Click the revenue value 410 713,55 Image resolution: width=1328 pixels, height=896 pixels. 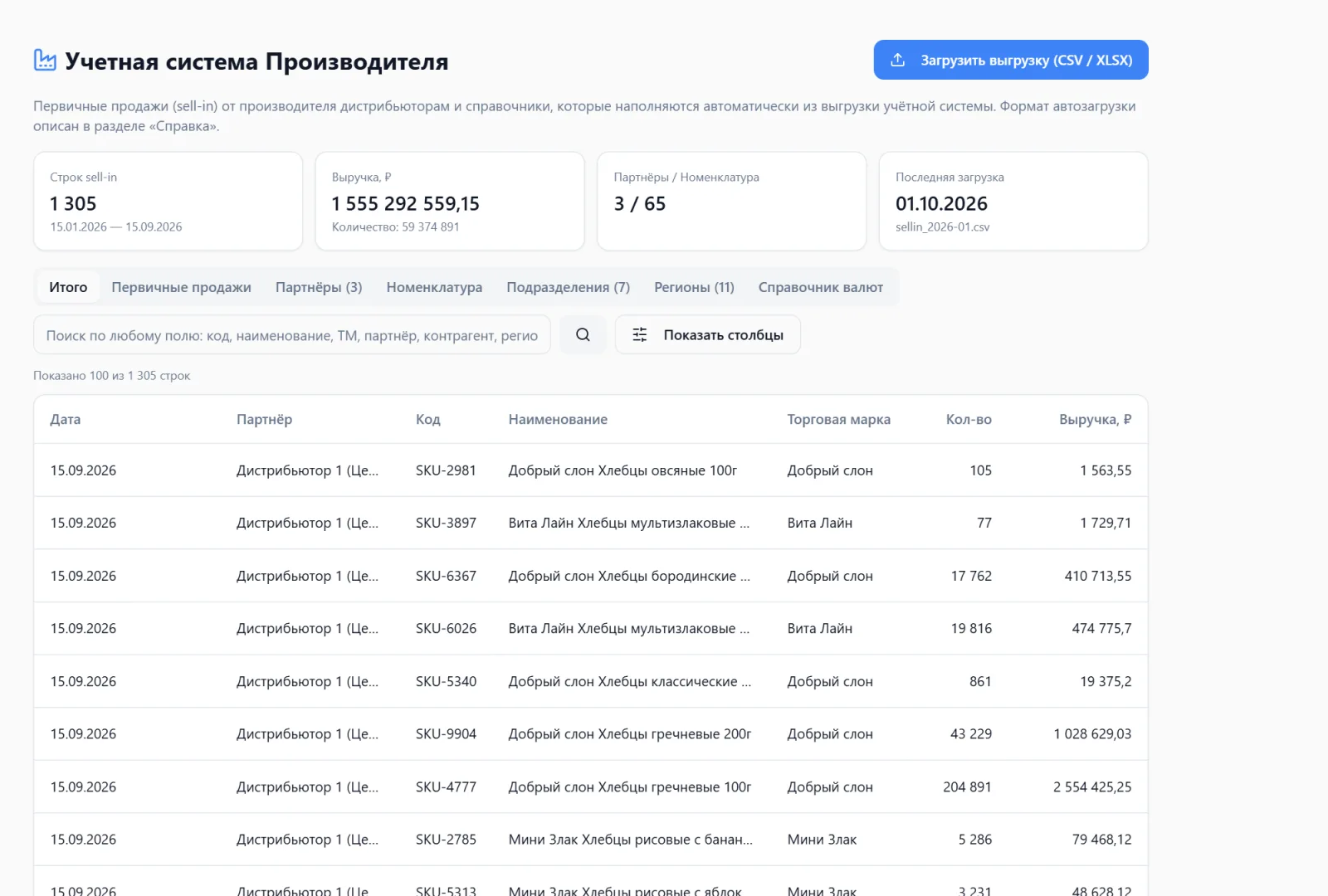coord(1098,576)
